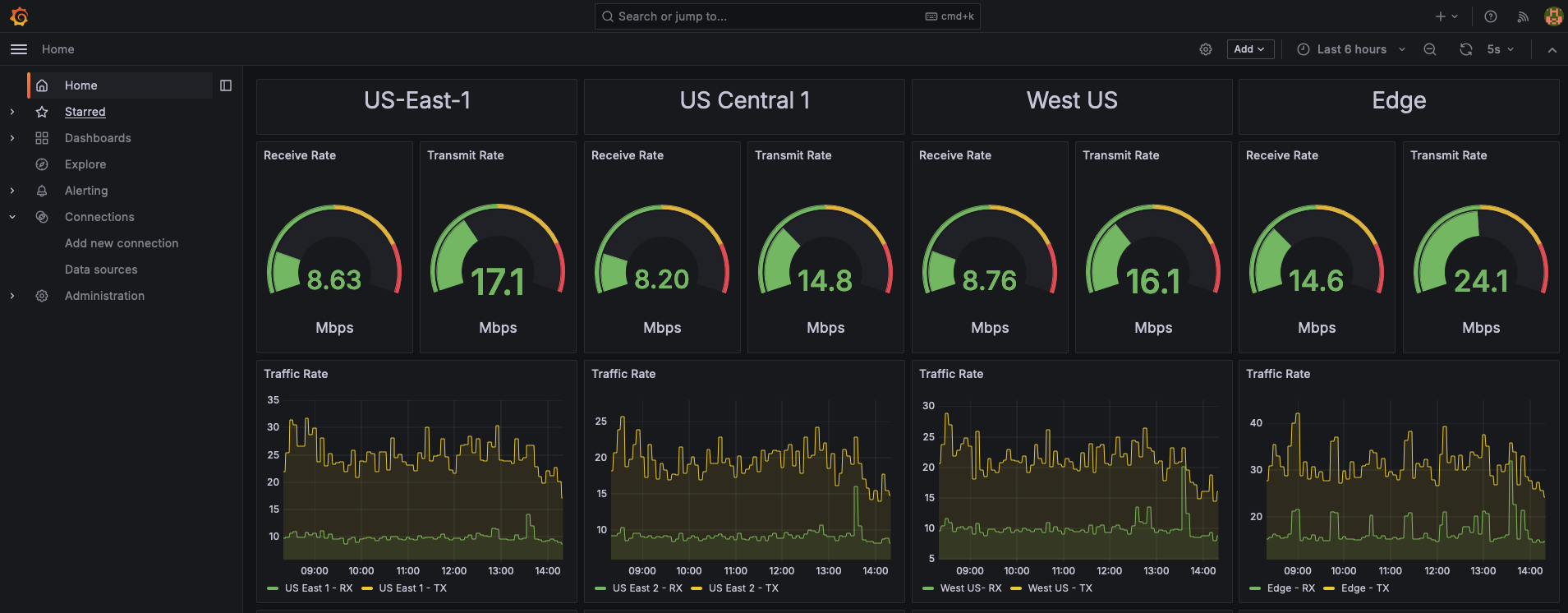Open the news RSS feed icon
The image size is (1568, 613).
click(1523, 16)
